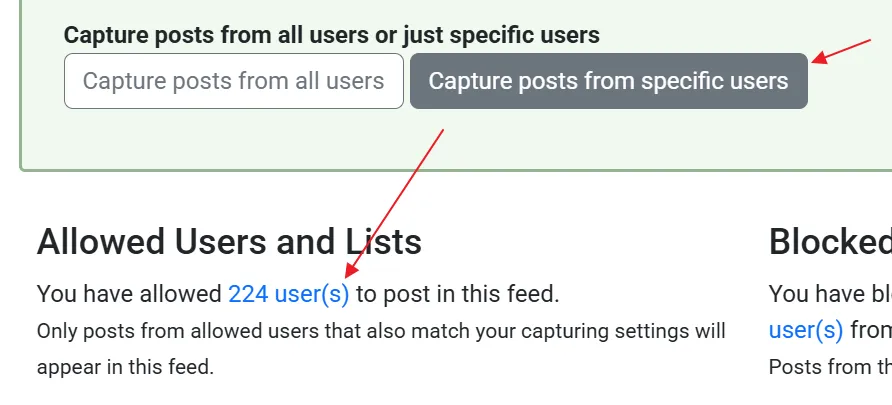The image size is (892, 405).
Task: Click the "to post in this feed." text
Action: coord(458,294)
